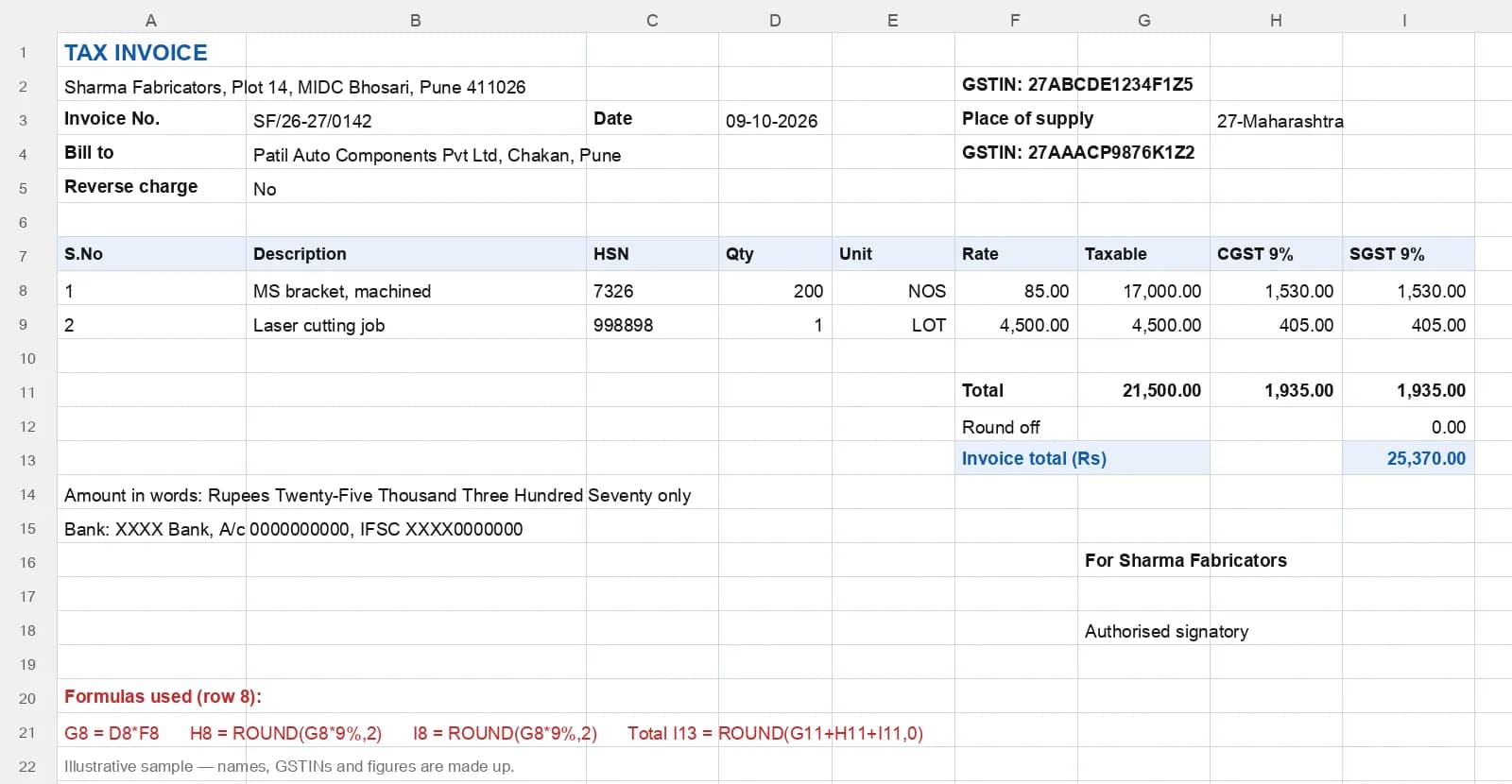The image size is (1512, 784).
Task: Click the Sharma Fabricators address line
Action: [295, 87]
